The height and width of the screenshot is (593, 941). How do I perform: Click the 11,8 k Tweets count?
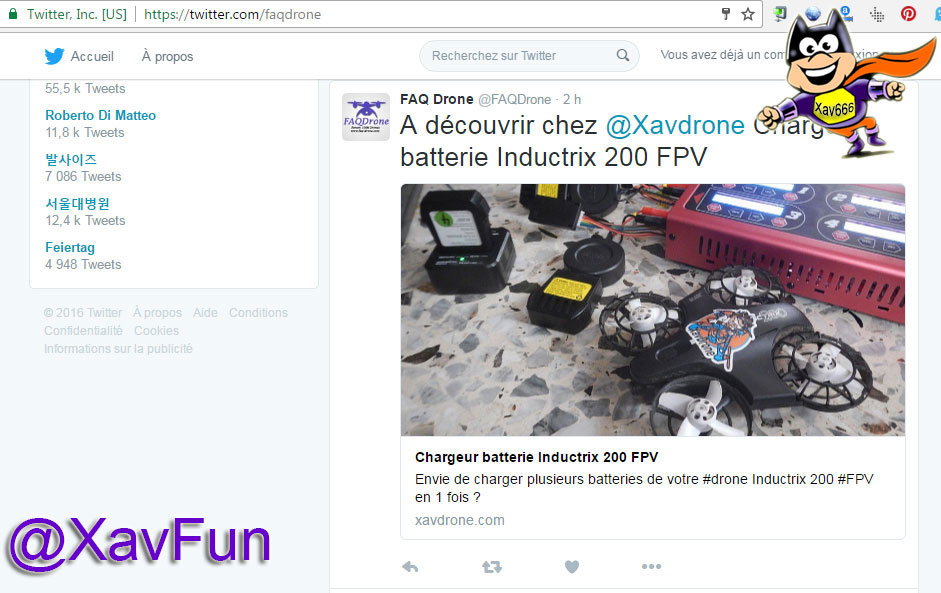pyautogui.click(x=85, y=133)
